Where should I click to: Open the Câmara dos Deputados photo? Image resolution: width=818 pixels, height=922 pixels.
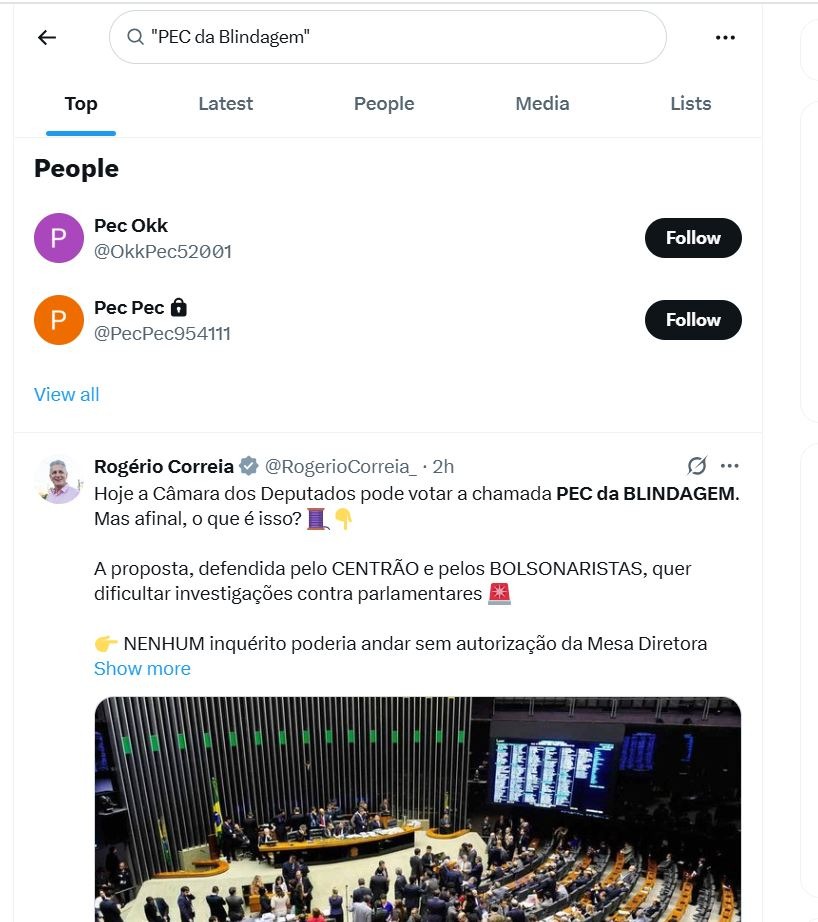pyautogui.click(x=418, y=808)
